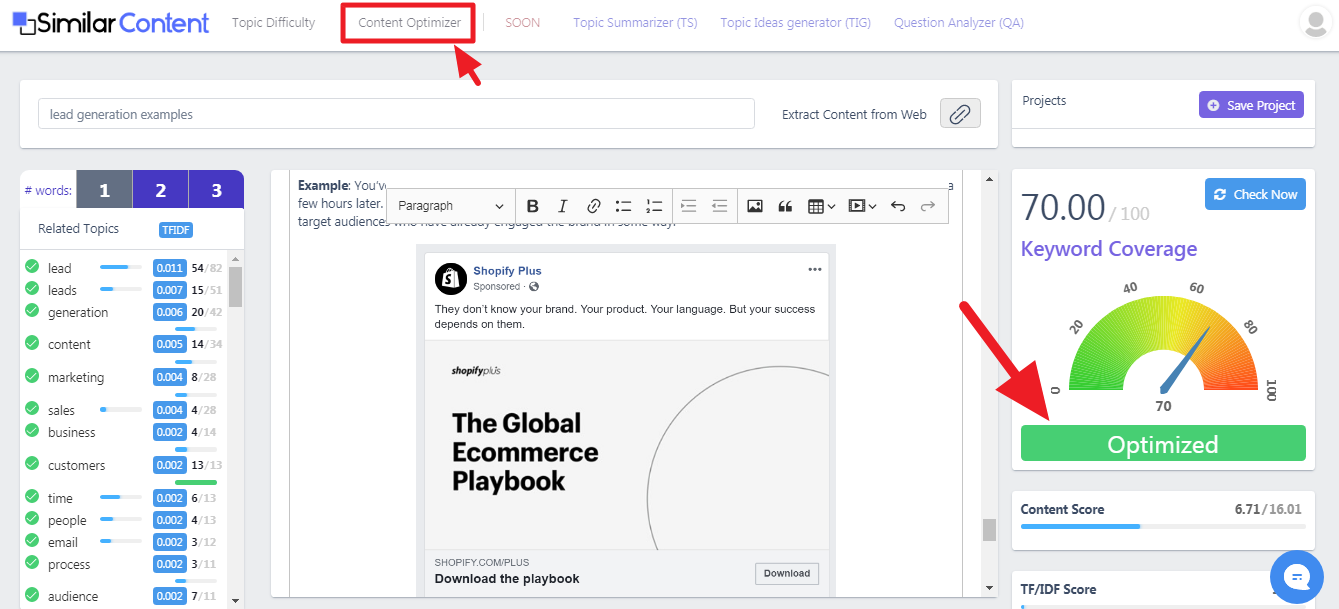Insert a link with the link icon
Image resolution: width=1339 pixels, height=609 pixels.
pos(593,206)
